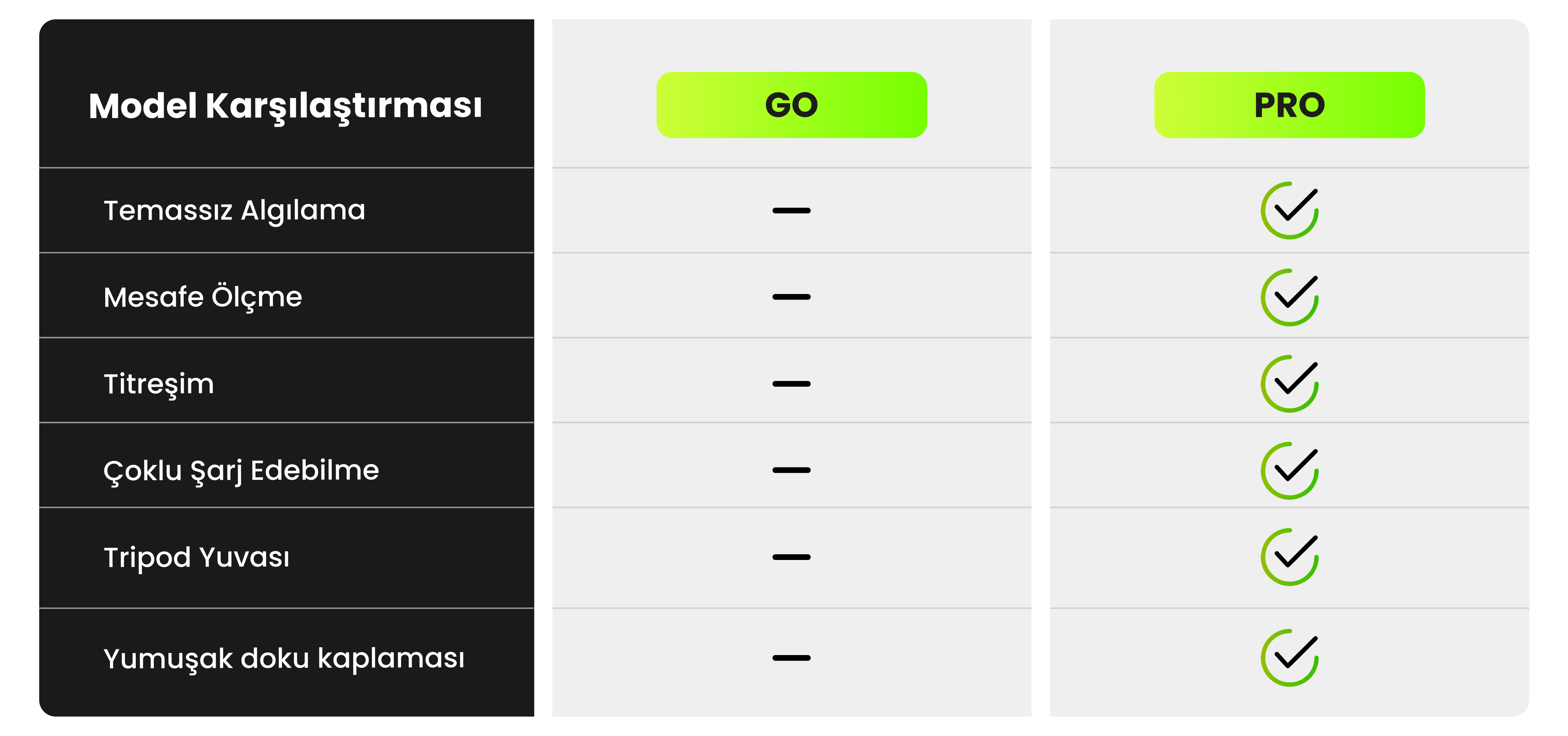The width and height of the screenshot is (1568, 736).
Task: Click the GO dash for Temassız Algılama
Action: [x=791, y=210]
